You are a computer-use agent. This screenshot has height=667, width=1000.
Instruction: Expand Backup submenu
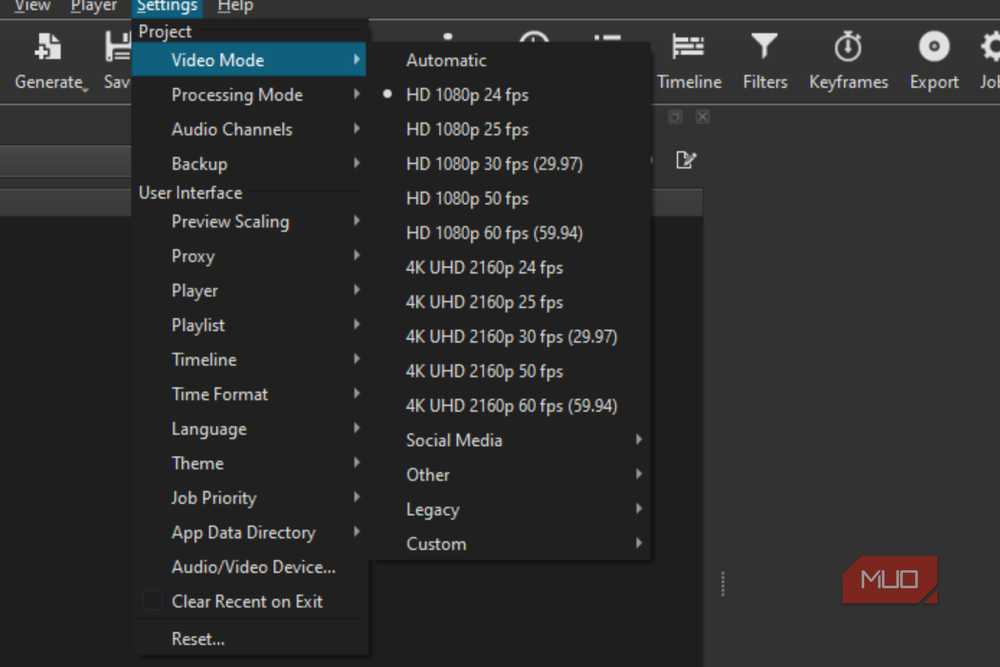point(249,163)
